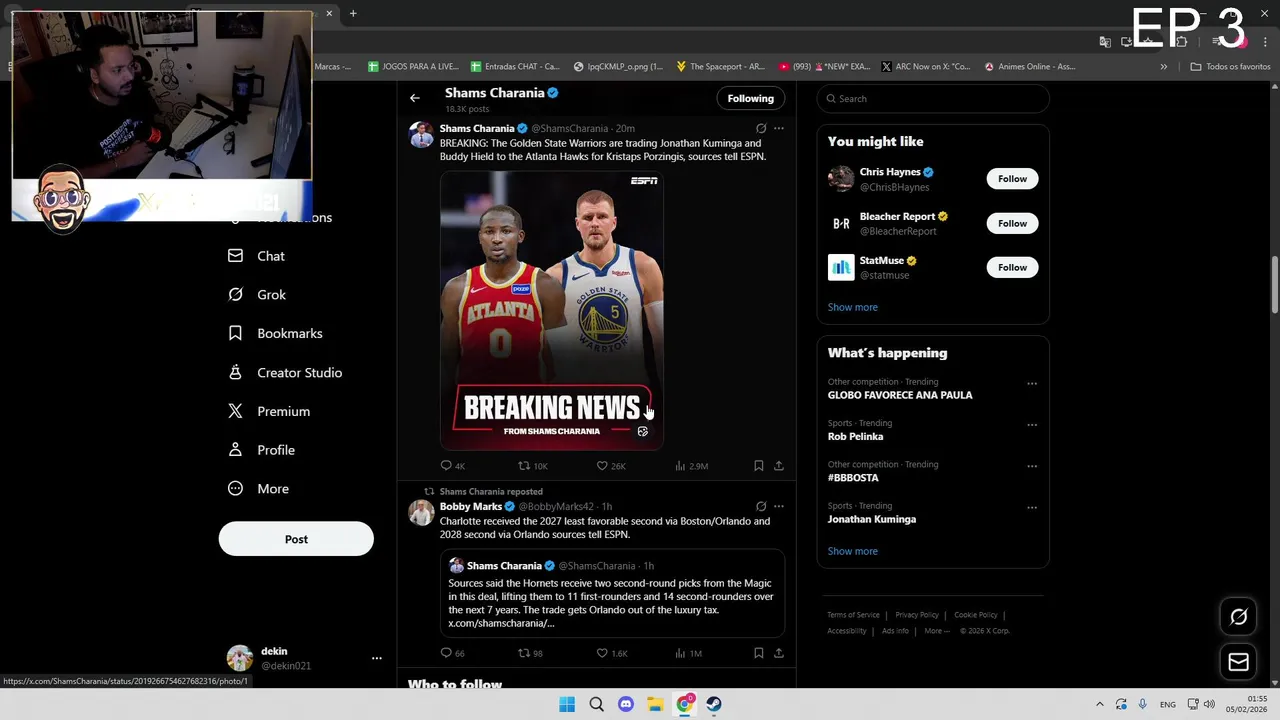Click the Post button

coord(296,539)
